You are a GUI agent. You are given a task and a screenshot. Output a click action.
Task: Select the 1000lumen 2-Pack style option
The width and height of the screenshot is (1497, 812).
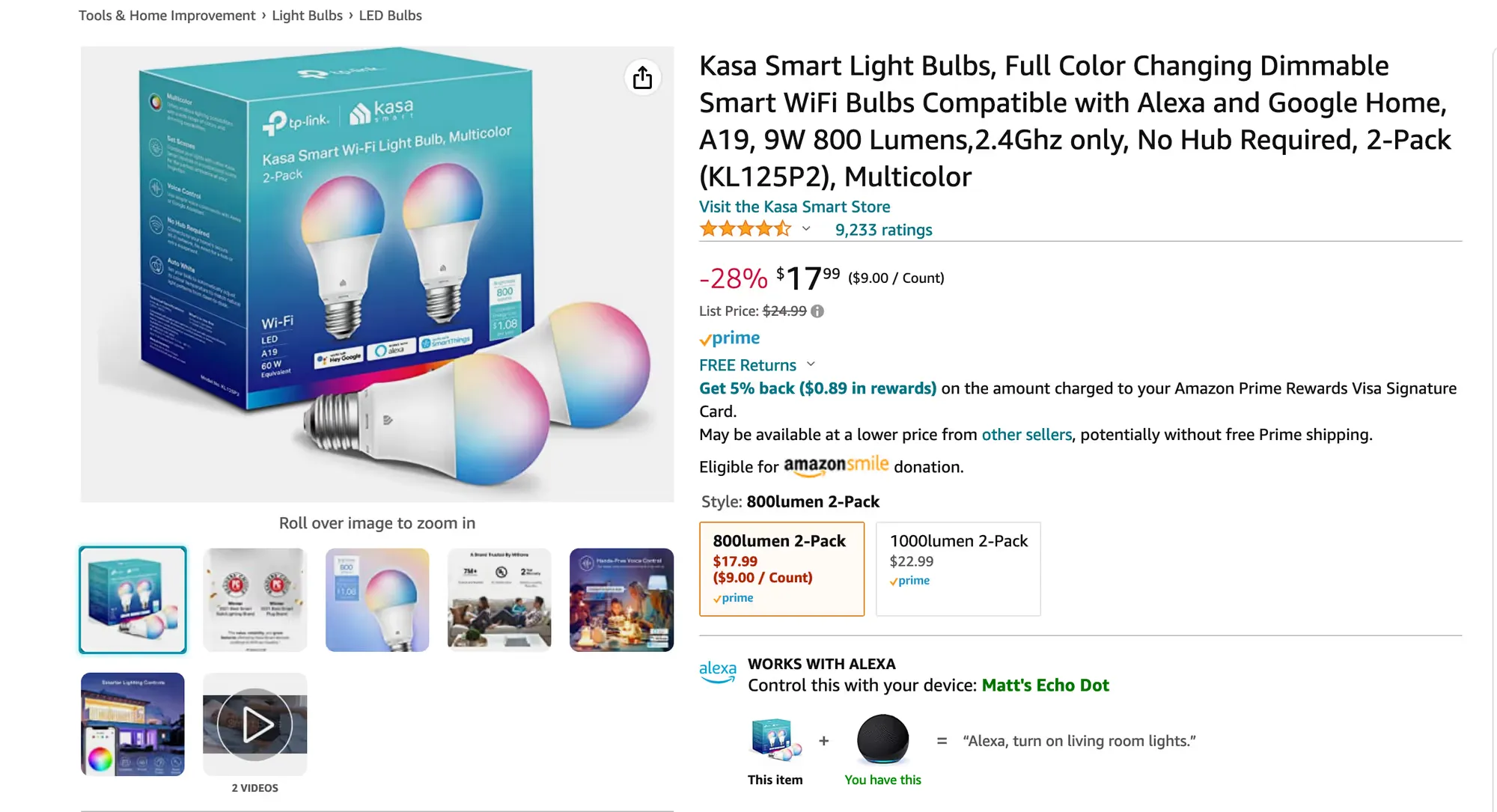(x=958, y=569)
